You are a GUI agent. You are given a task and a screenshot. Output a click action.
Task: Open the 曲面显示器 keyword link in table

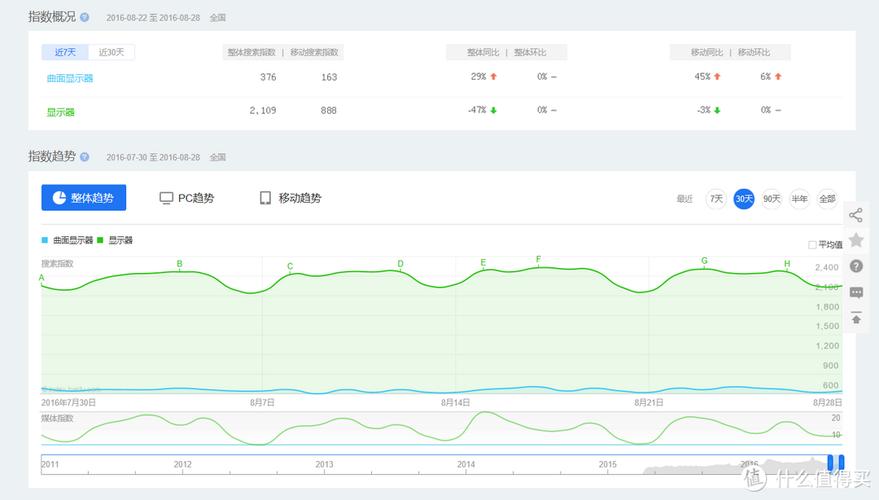(69, 78)
